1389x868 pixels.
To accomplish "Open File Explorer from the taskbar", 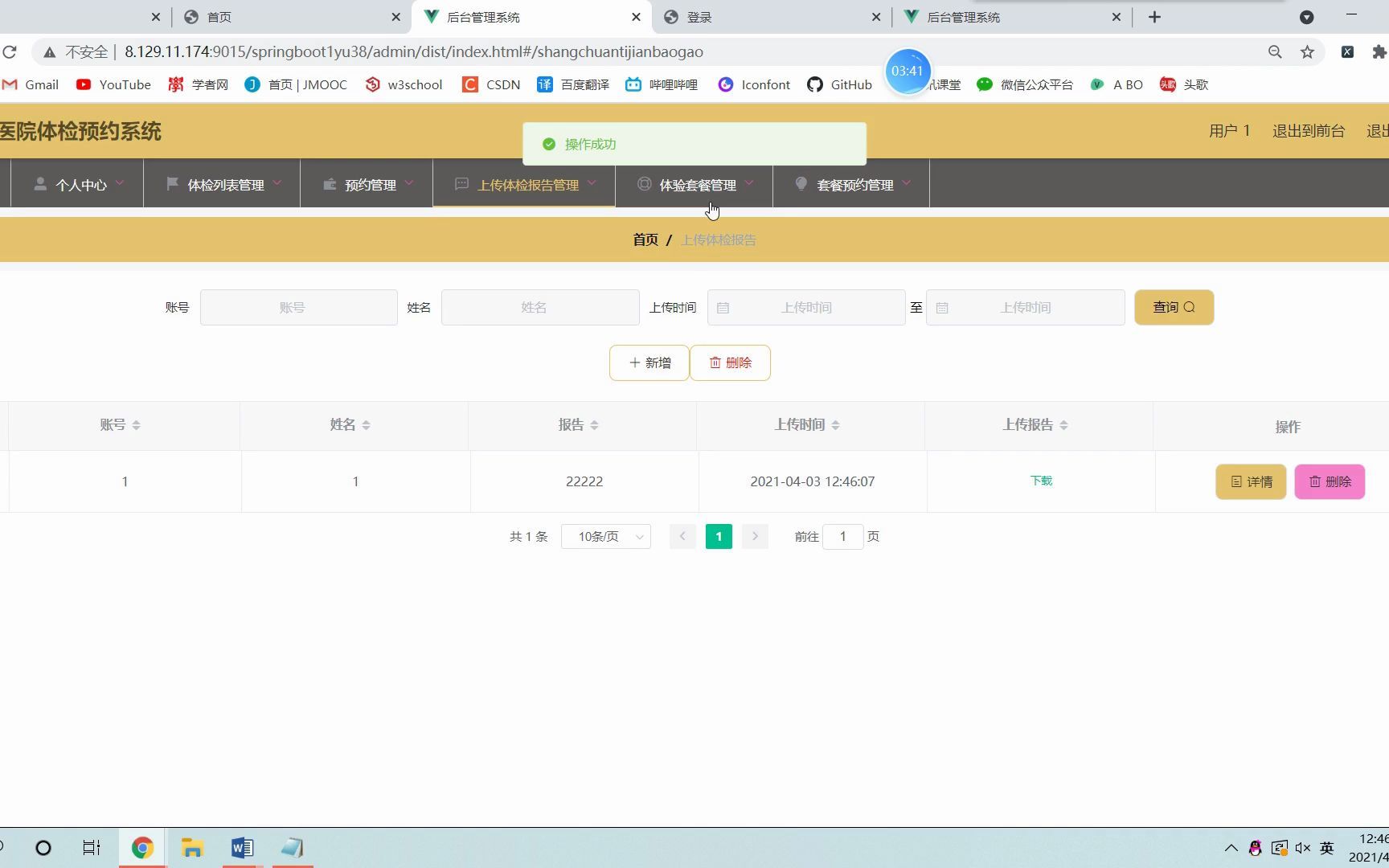I will tap(192, 848).
